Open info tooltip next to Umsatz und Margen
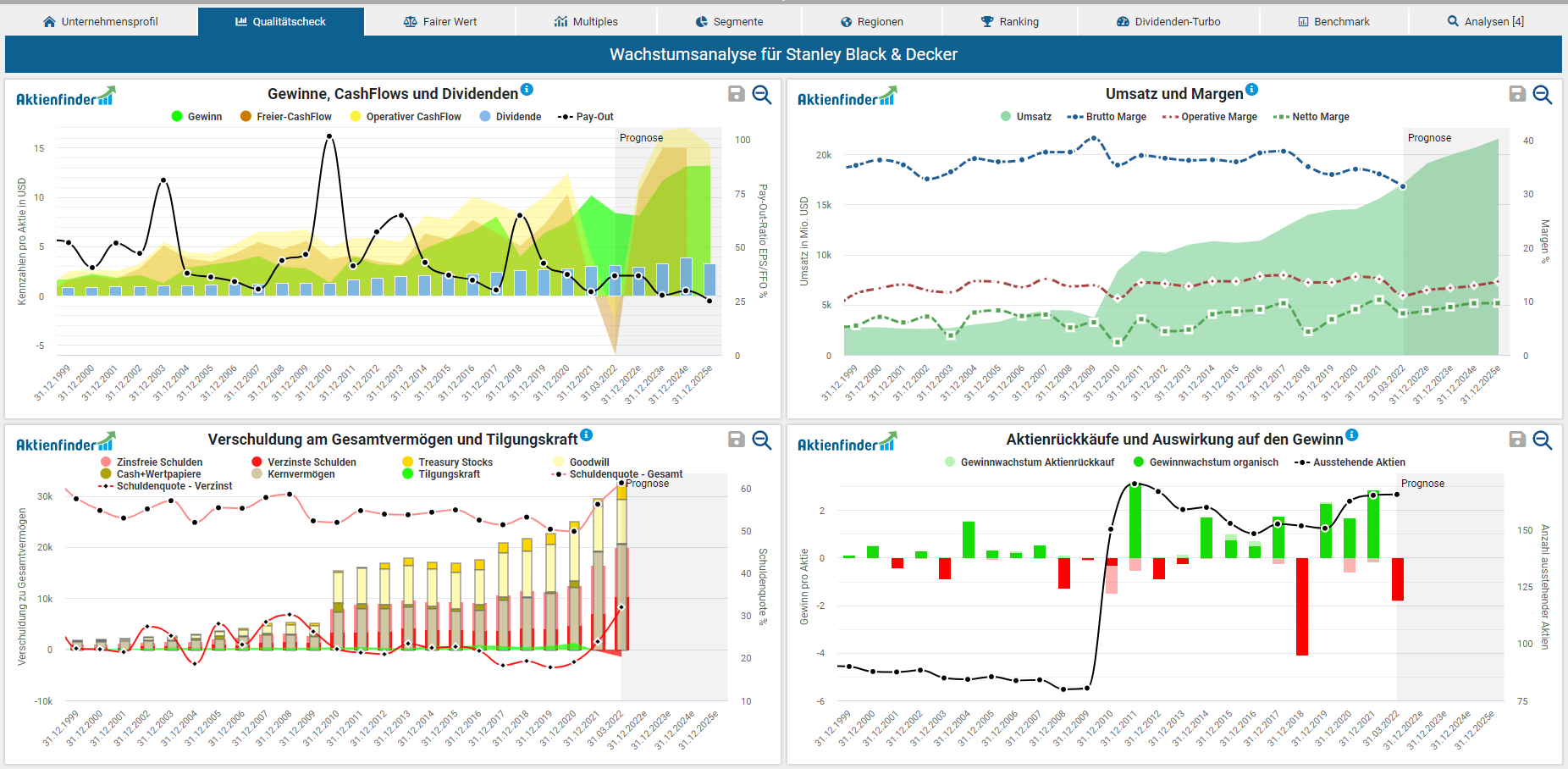 pos(1252,90)
